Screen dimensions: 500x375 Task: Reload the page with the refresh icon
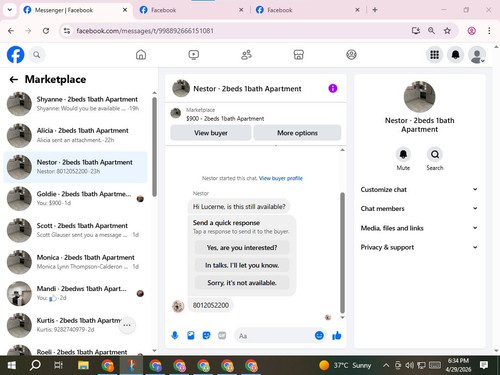(x=46, y=31)
